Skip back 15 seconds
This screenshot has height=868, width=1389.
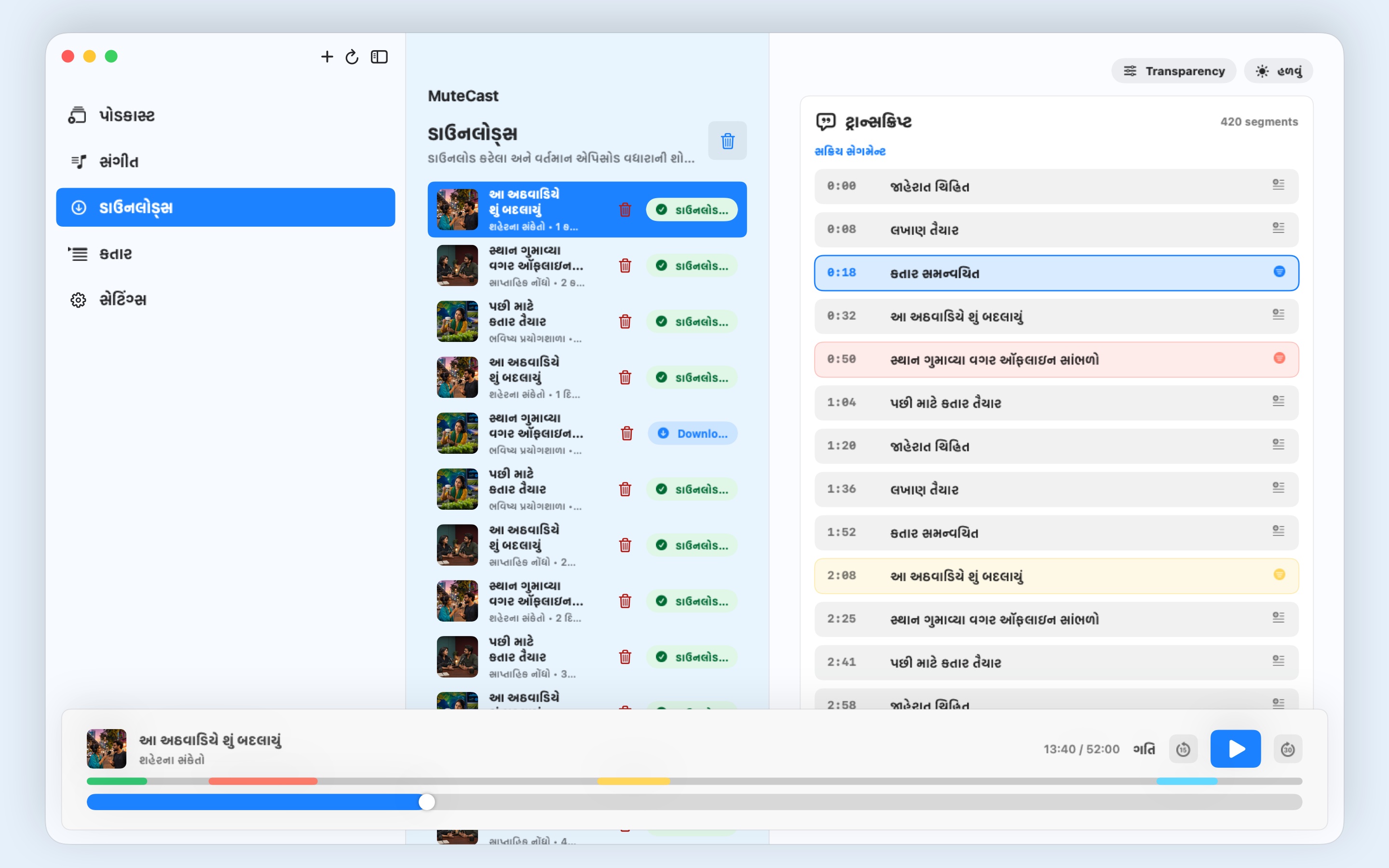click(x=1183, y=749)
